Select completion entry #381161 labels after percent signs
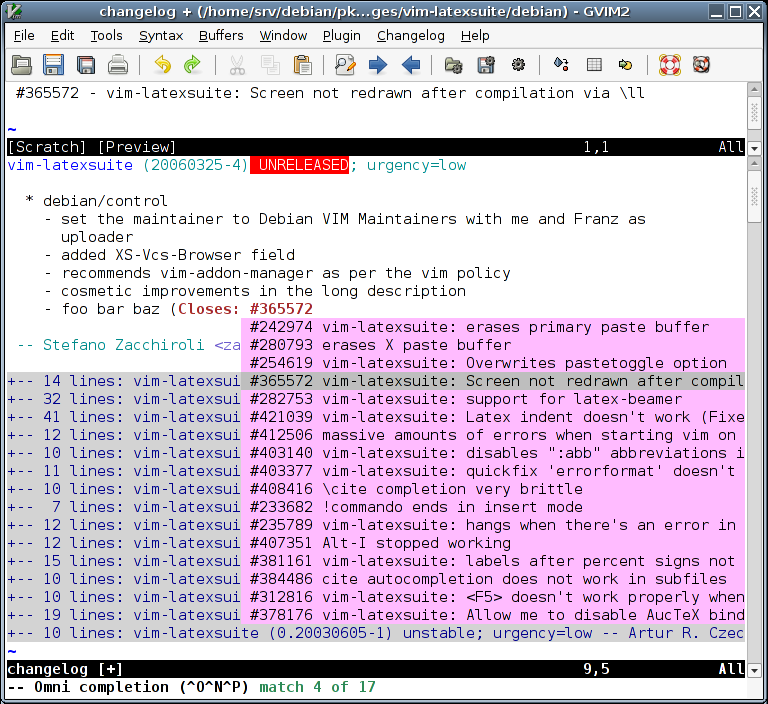The height and width of the screenshot is (704, 768). coord(493,561)
